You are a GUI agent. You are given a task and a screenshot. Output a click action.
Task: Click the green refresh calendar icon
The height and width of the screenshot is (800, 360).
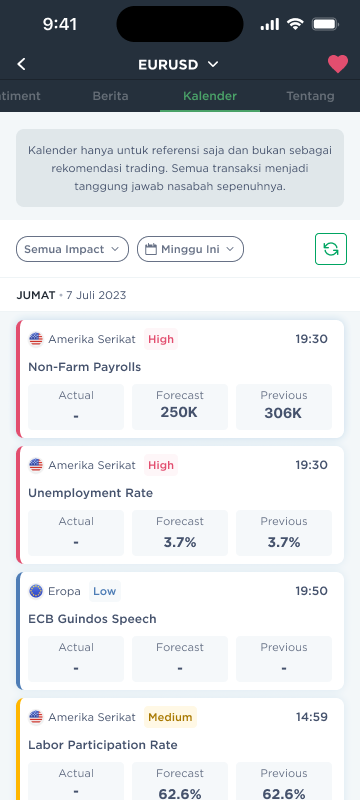pos(331,249)
